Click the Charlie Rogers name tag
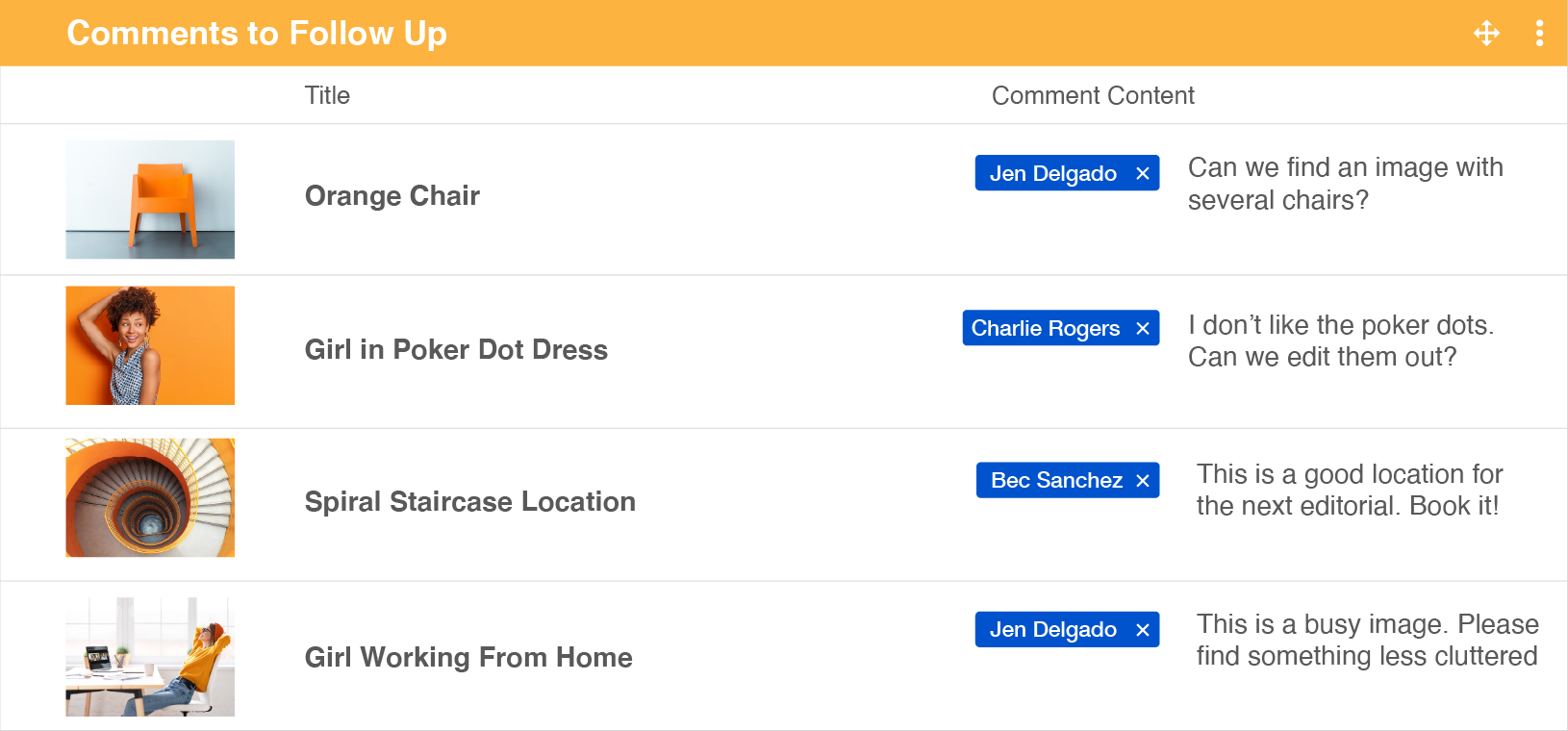 (1045, 328)
